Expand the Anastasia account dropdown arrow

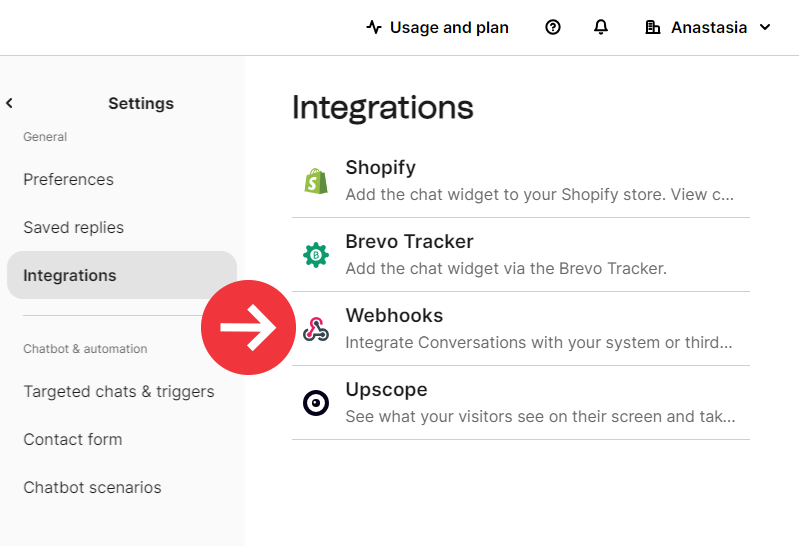click(765, 27)
